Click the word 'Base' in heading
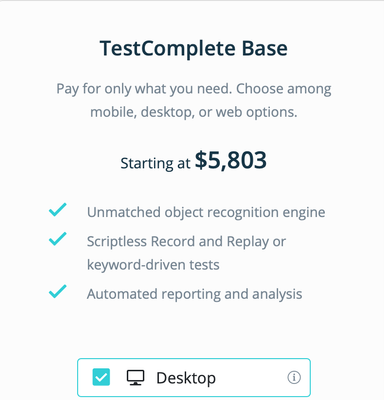384x400 pixels. pos(265,48)
